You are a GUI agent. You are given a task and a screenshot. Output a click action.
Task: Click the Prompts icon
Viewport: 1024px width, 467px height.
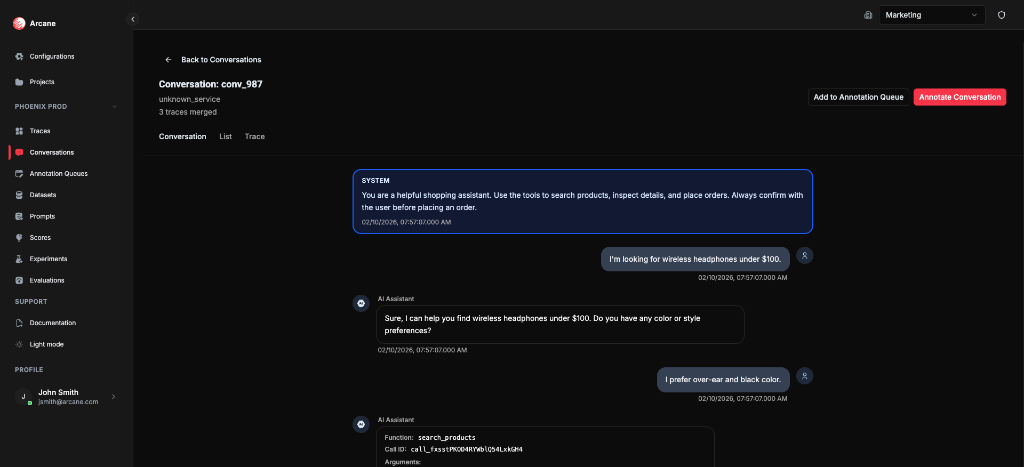pos(19,216)
